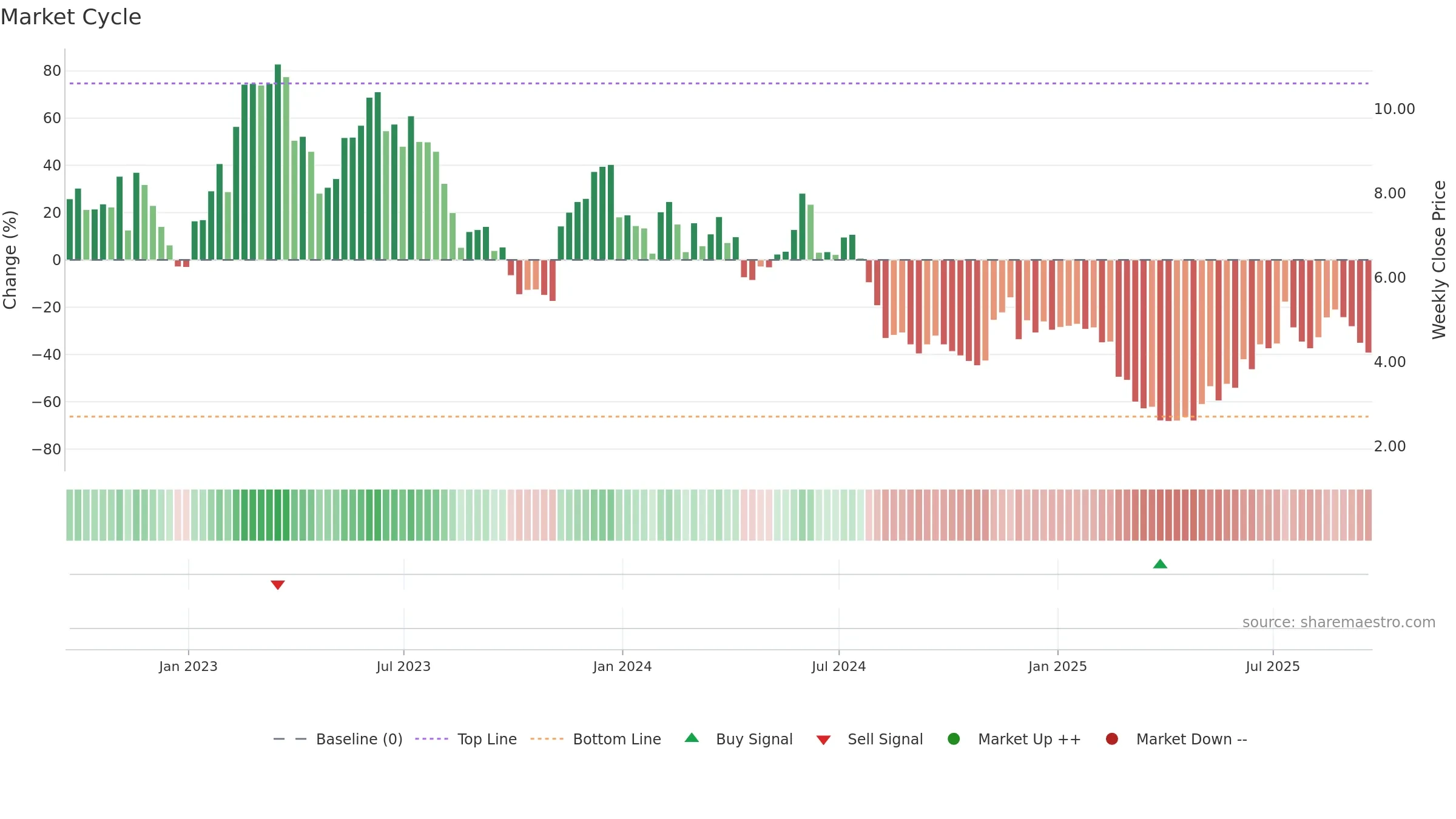
Task: Click the orange dotted Bottom Line in chart
Action: tap(719, 417)
